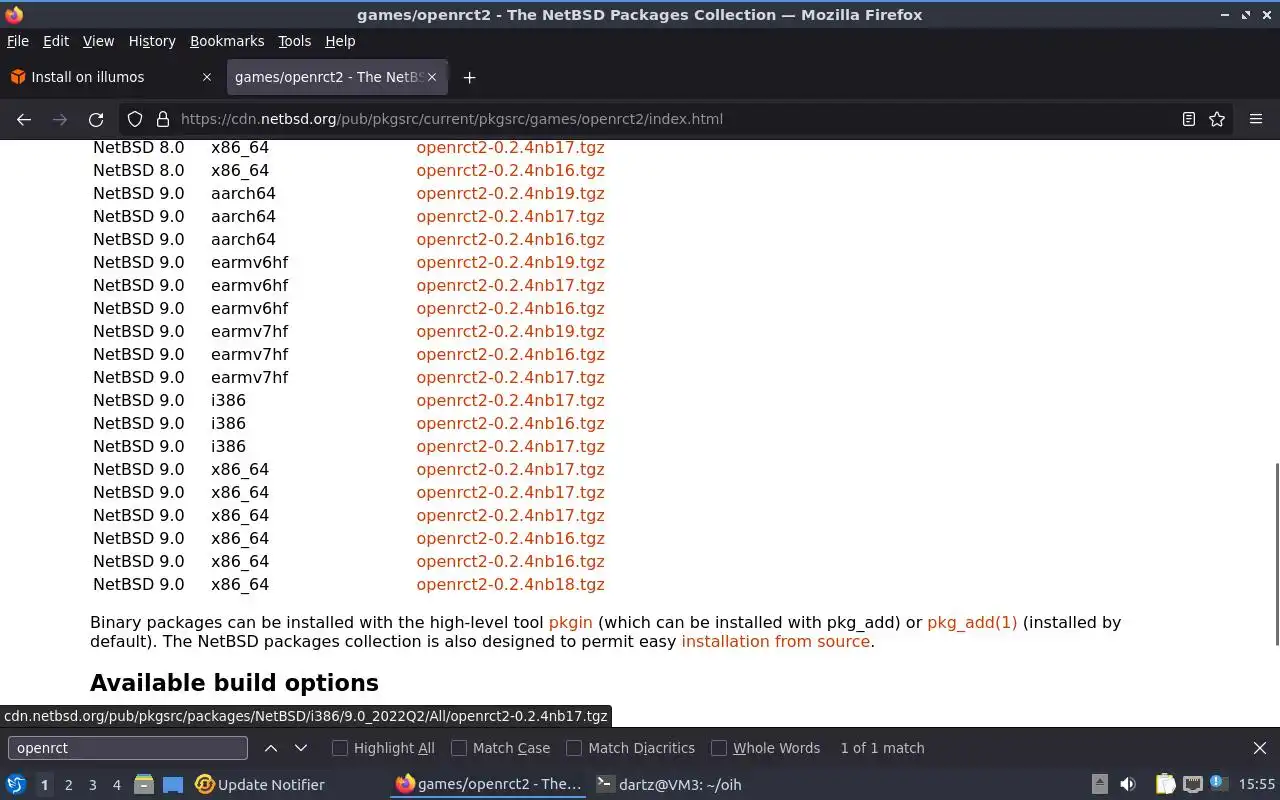
Task: Go back to the previous page
Action: [x=24, y=119]
